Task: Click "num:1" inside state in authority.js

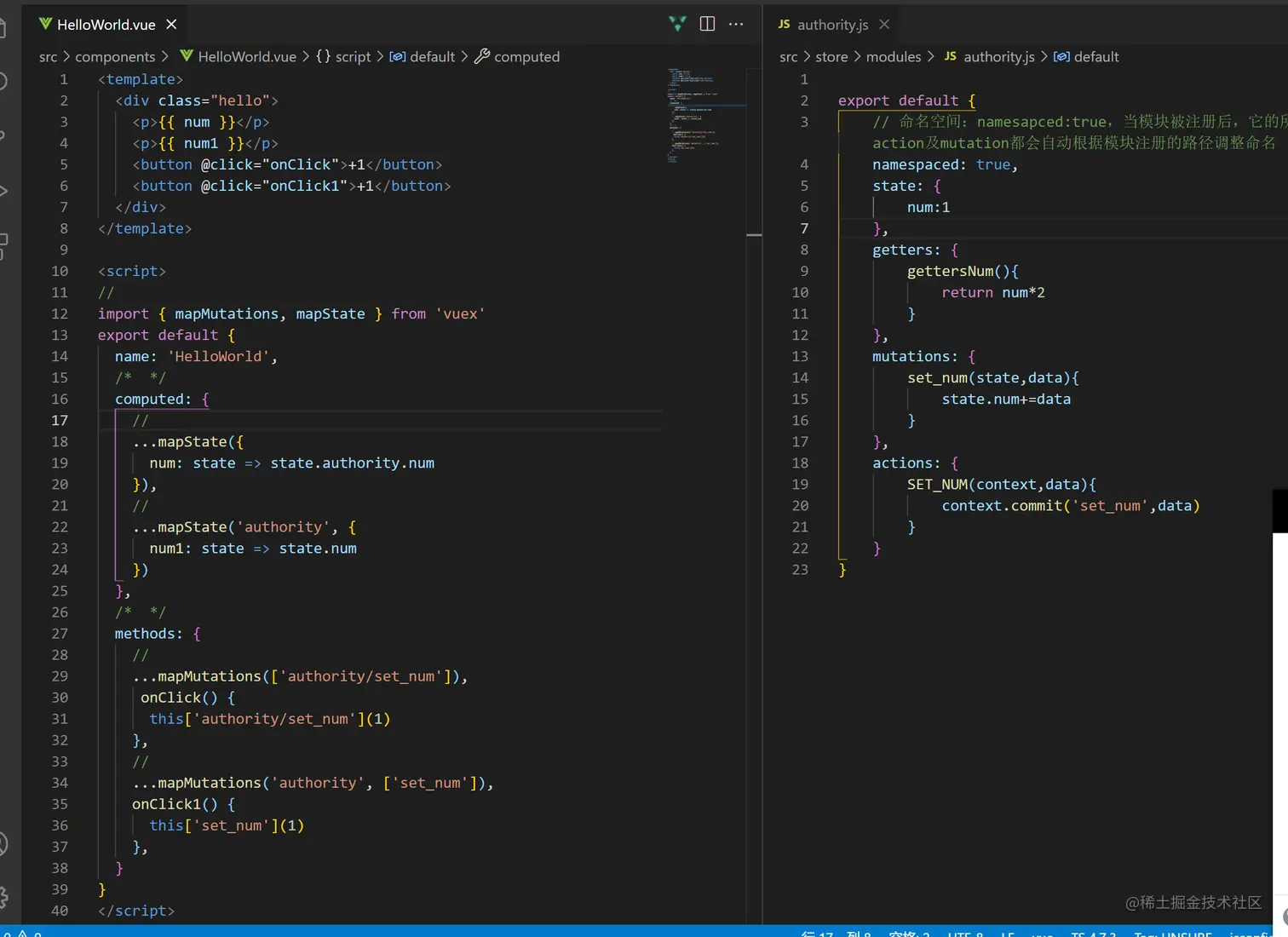Action: tap(929, 207)
